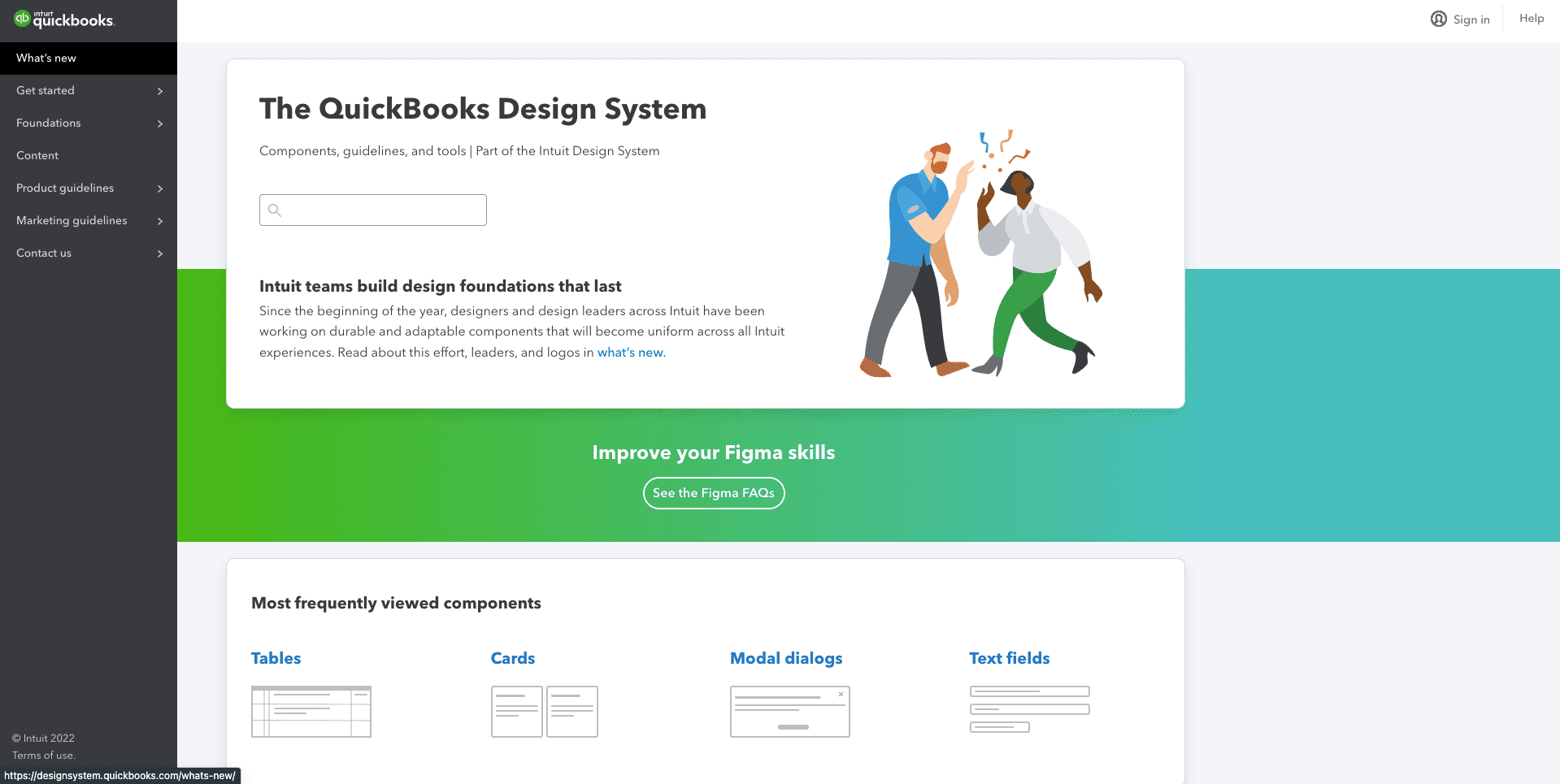Open Terms of use link
This screenshot has width=1560, height=784.
44,756
